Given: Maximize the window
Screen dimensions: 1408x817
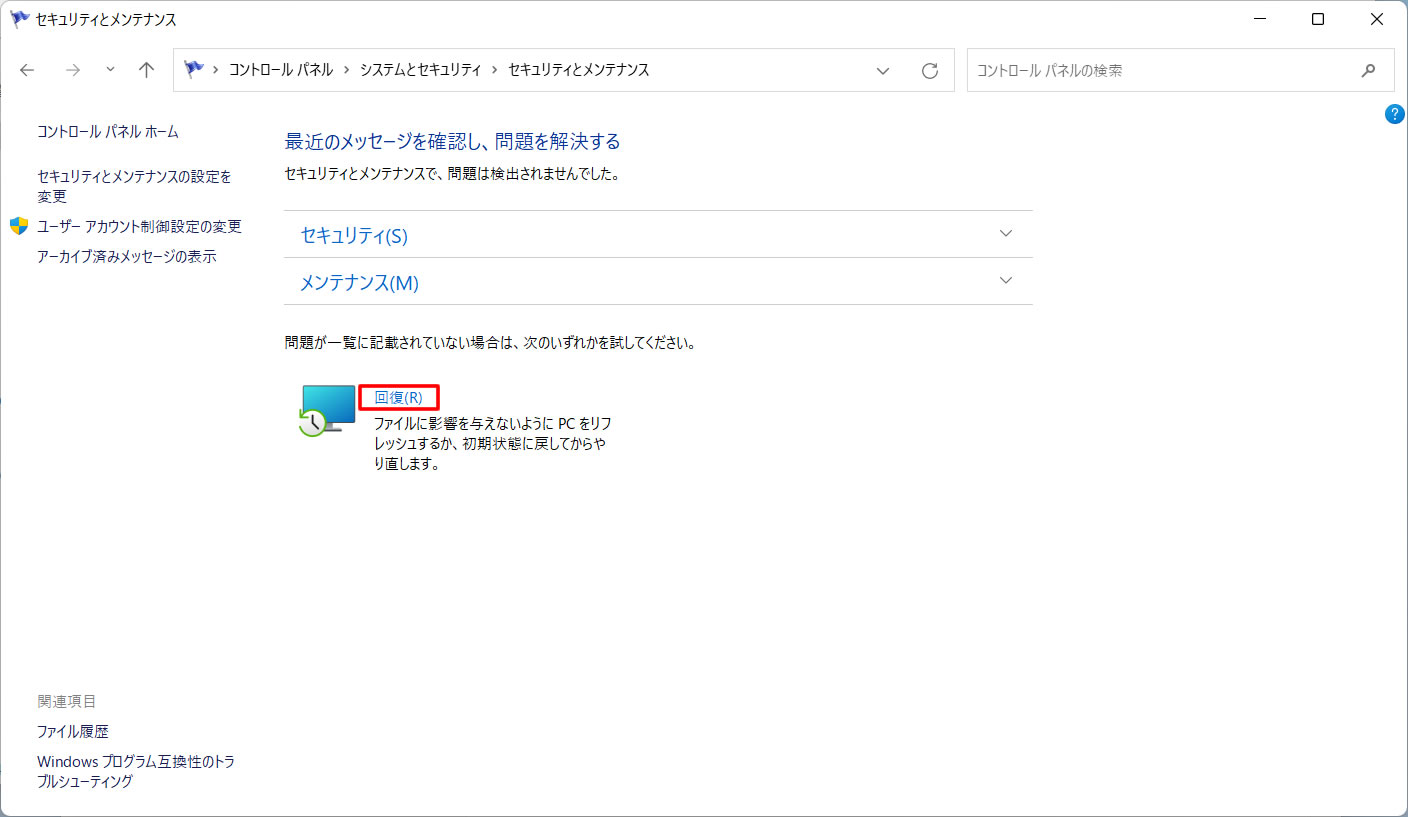Looking at the screenshot, I should [x=1318, y=19].
